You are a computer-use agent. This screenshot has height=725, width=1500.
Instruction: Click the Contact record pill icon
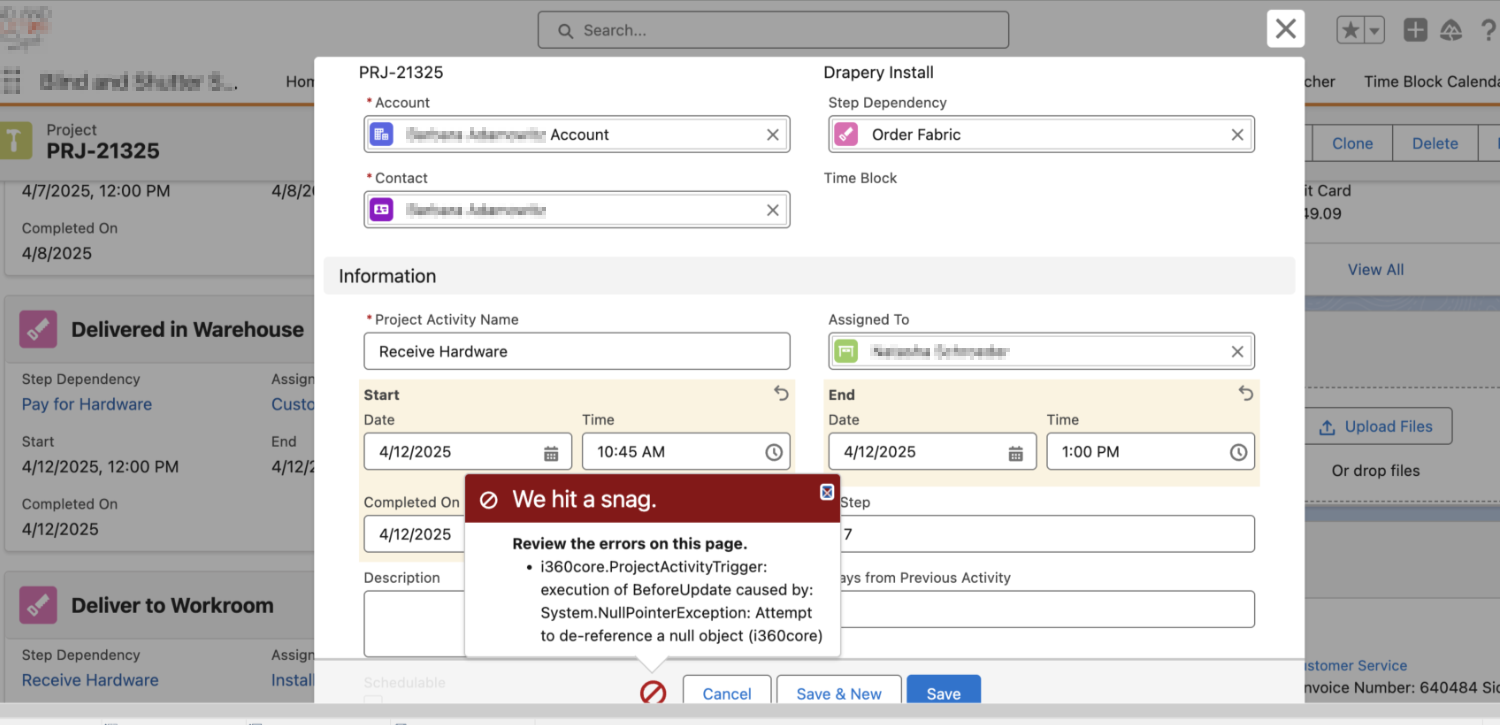click(381, 210)
